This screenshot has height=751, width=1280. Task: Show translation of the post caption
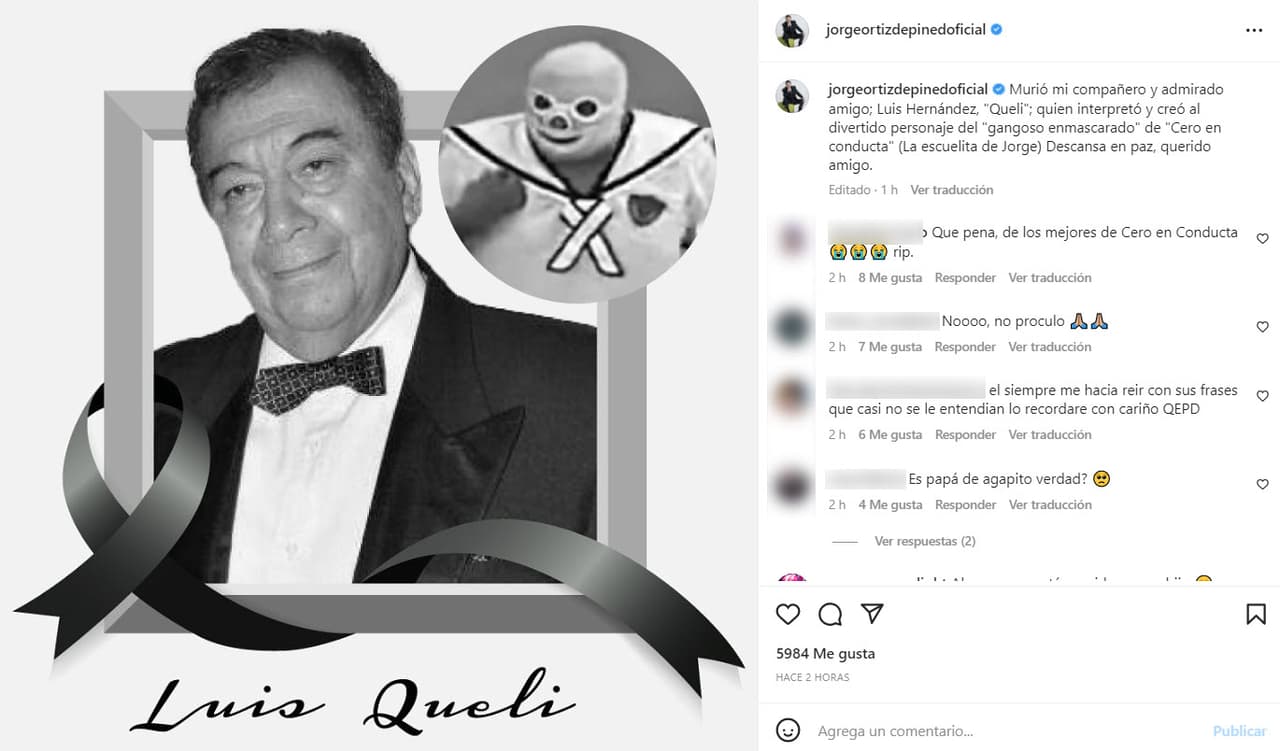[951, 190]
